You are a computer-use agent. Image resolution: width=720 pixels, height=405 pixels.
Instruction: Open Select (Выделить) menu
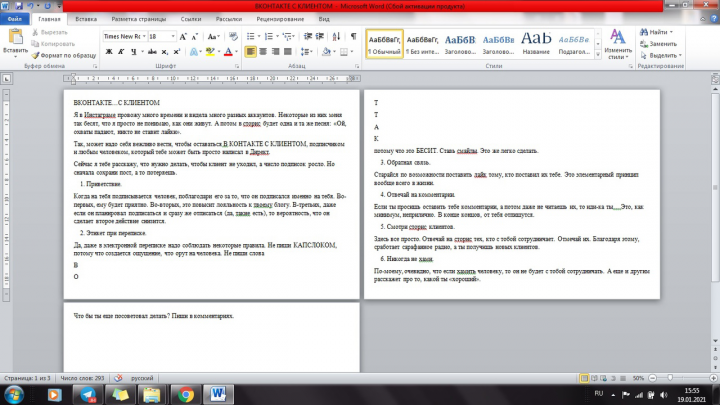pos(661,55)
